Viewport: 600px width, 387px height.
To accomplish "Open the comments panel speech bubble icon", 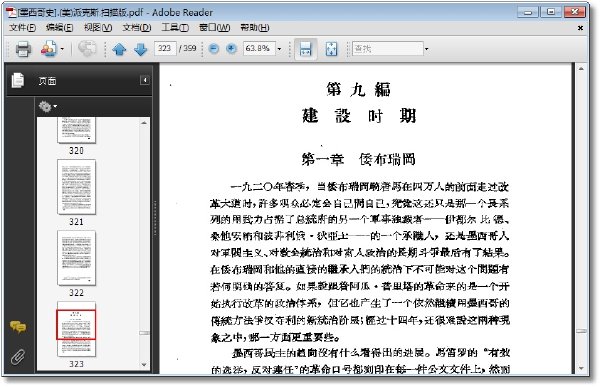I will (18, 327).
